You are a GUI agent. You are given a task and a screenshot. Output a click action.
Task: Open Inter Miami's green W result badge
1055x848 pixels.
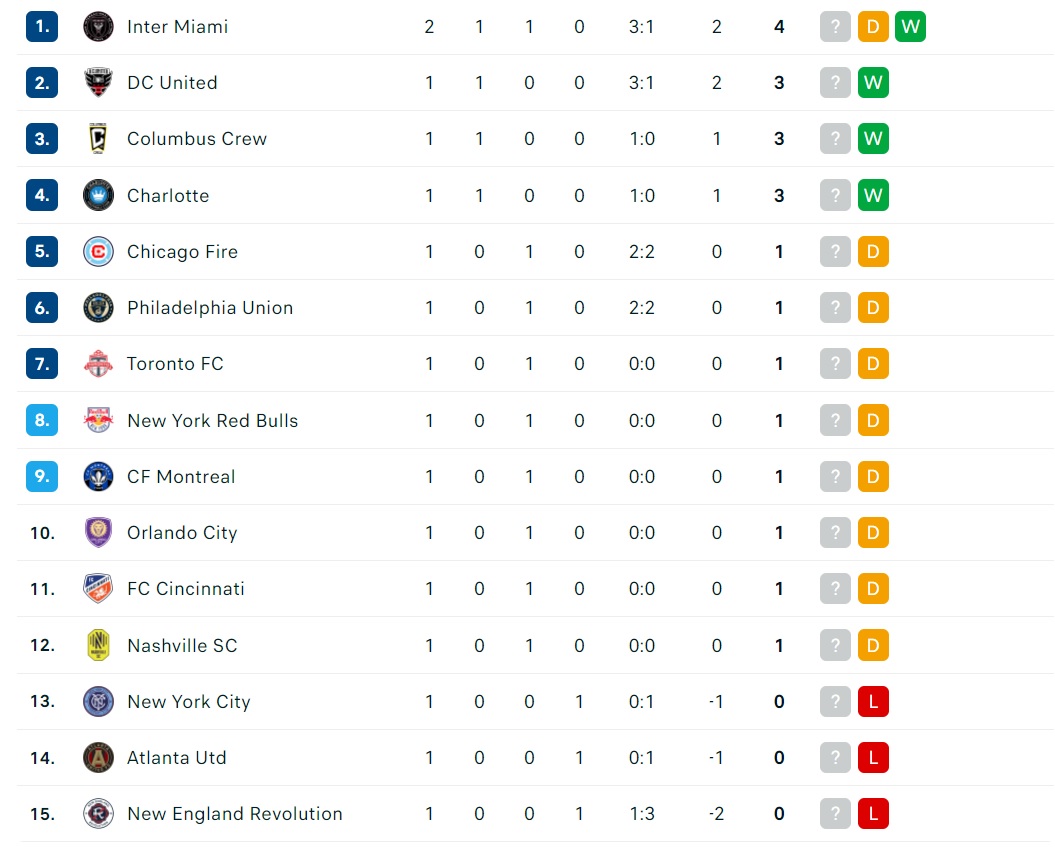(910, 27)
